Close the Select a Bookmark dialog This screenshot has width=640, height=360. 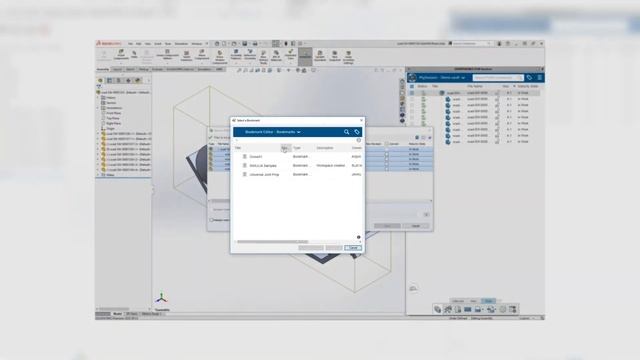[x=361, y=120]
